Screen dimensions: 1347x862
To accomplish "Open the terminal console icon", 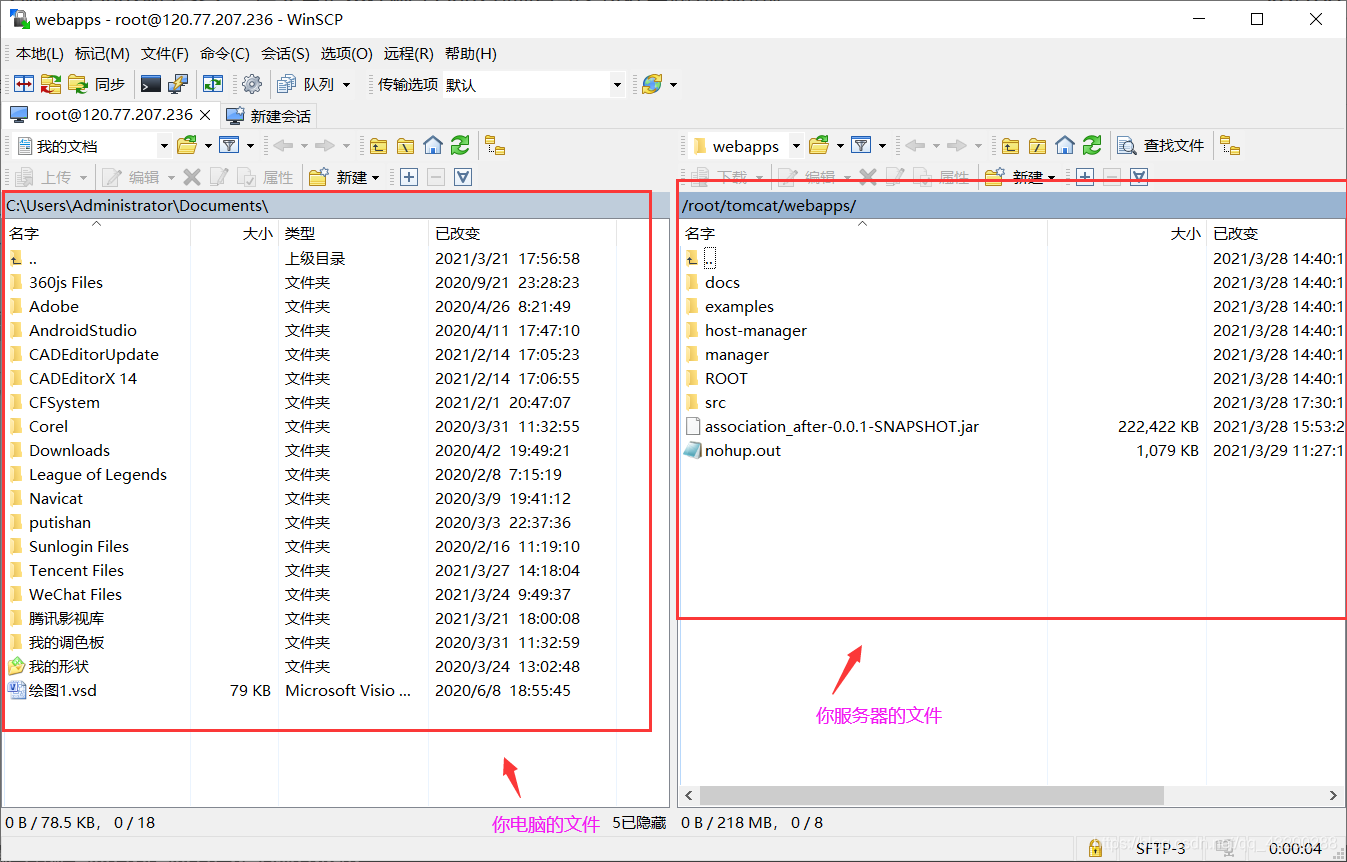I will pos(151,85).
